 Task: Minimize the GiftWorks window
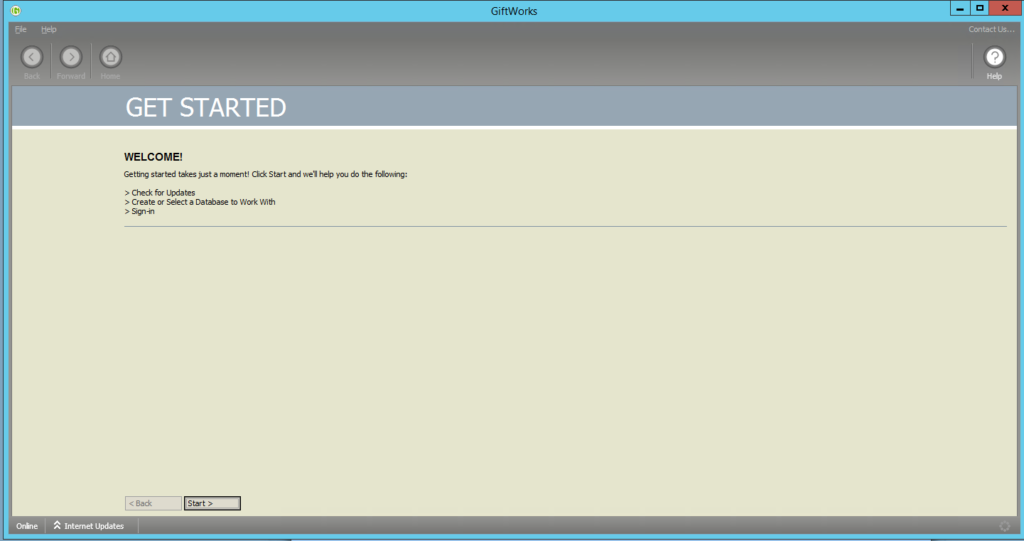pyautogui.click(x=960, y=8)
